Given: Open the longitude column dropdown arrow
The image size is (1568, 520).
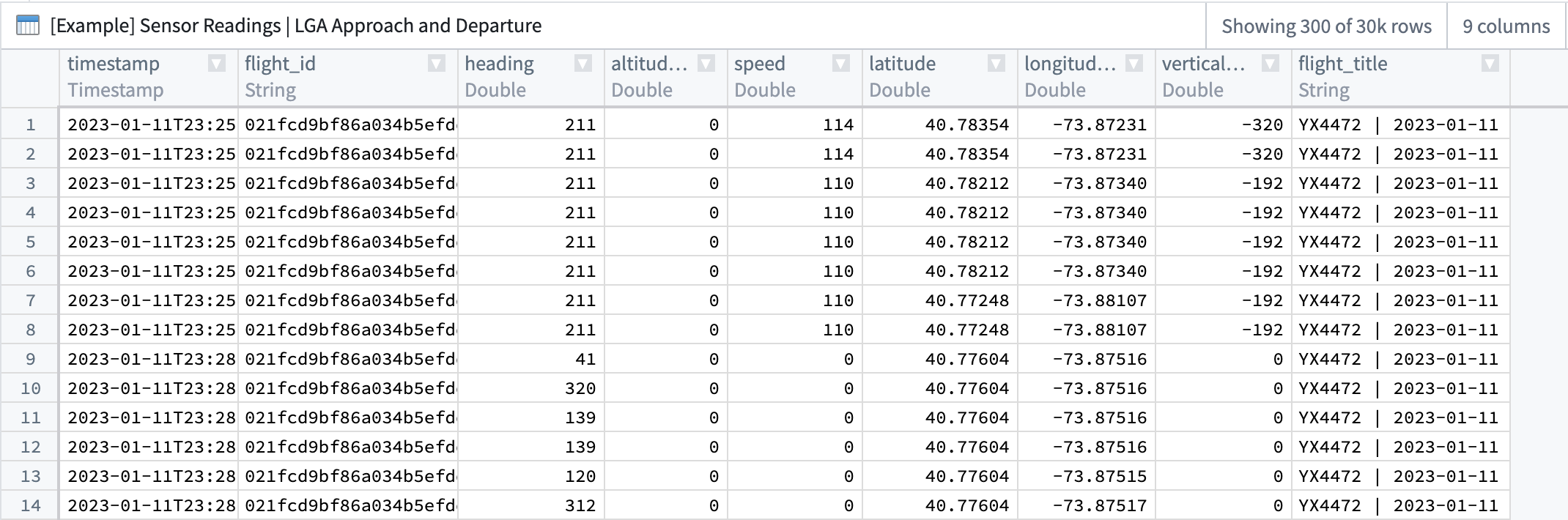Looking at the screenshot, I should [x=1134, y=64].
